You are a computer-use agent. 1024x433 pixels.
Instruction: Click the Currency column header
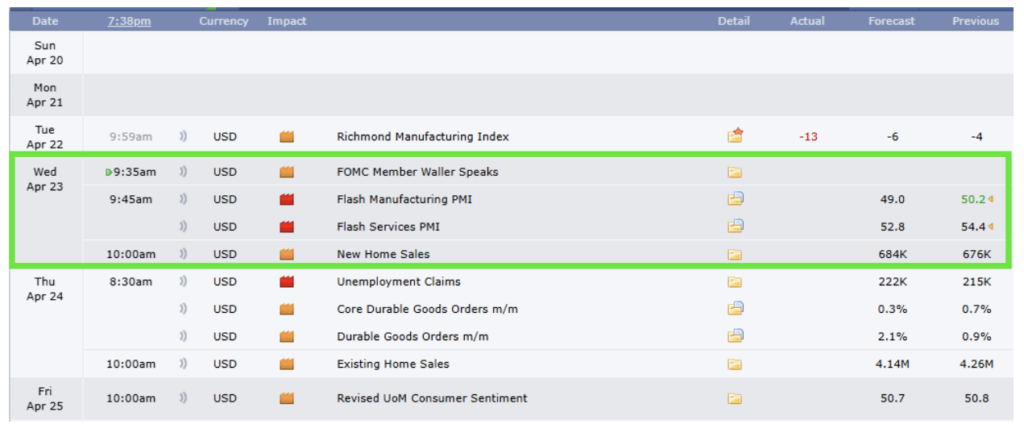click(x=223, y=21)
